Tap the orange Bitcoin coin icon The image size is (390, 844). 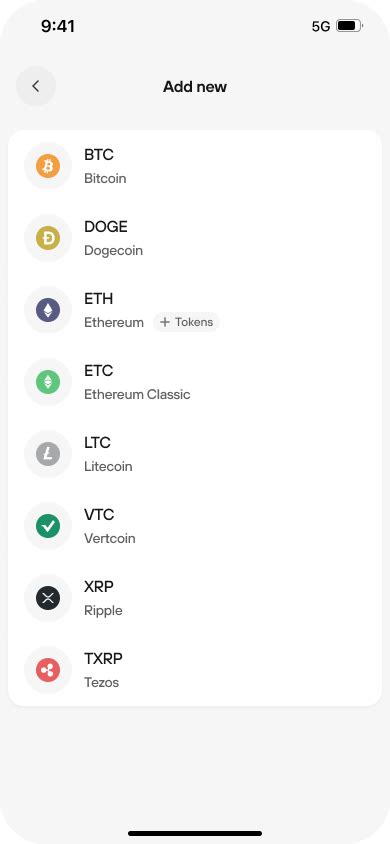coord(48,166)
